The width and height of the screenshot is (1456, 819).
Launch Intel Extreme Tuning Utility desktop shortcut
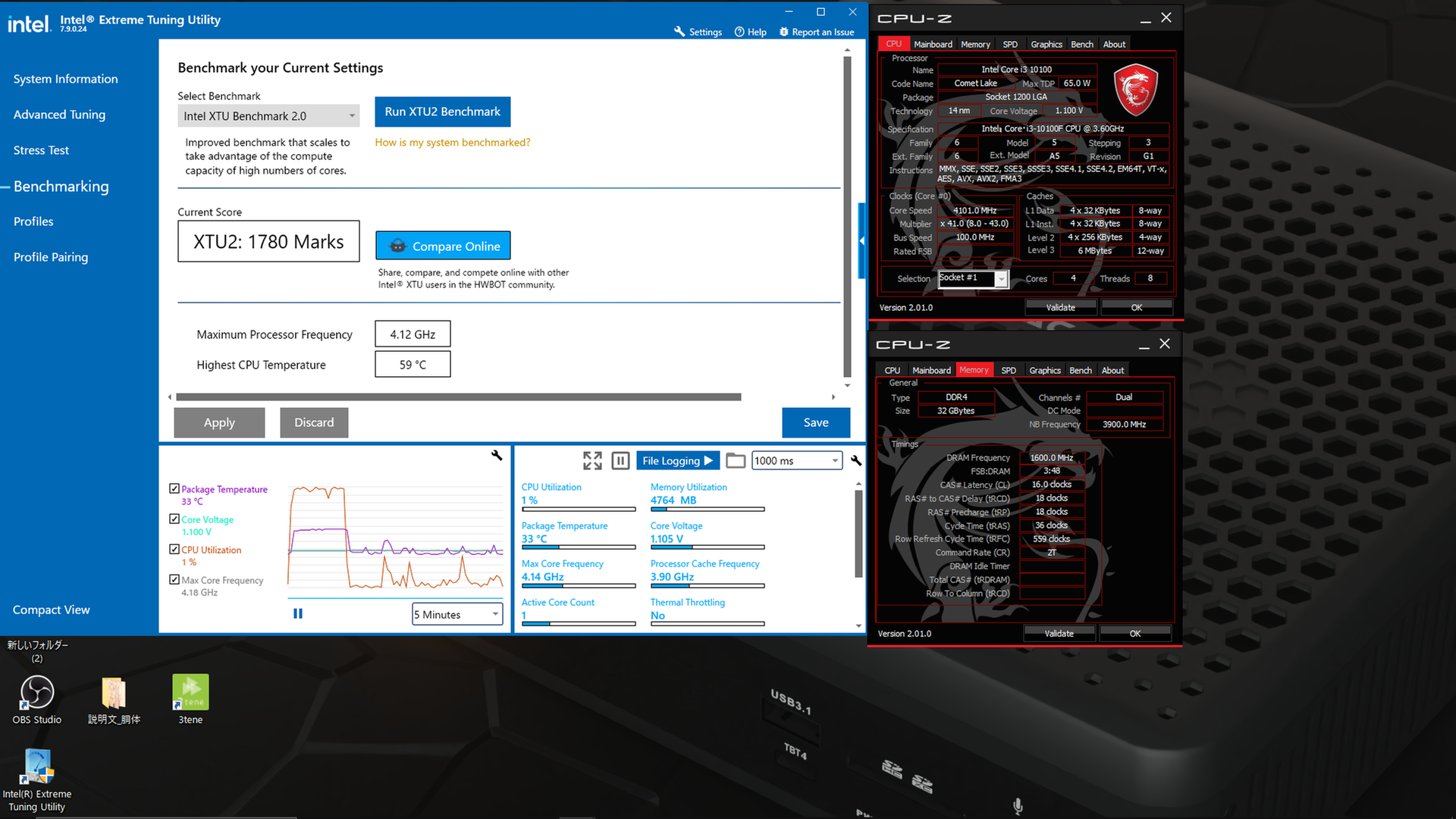tap(37, 780)
